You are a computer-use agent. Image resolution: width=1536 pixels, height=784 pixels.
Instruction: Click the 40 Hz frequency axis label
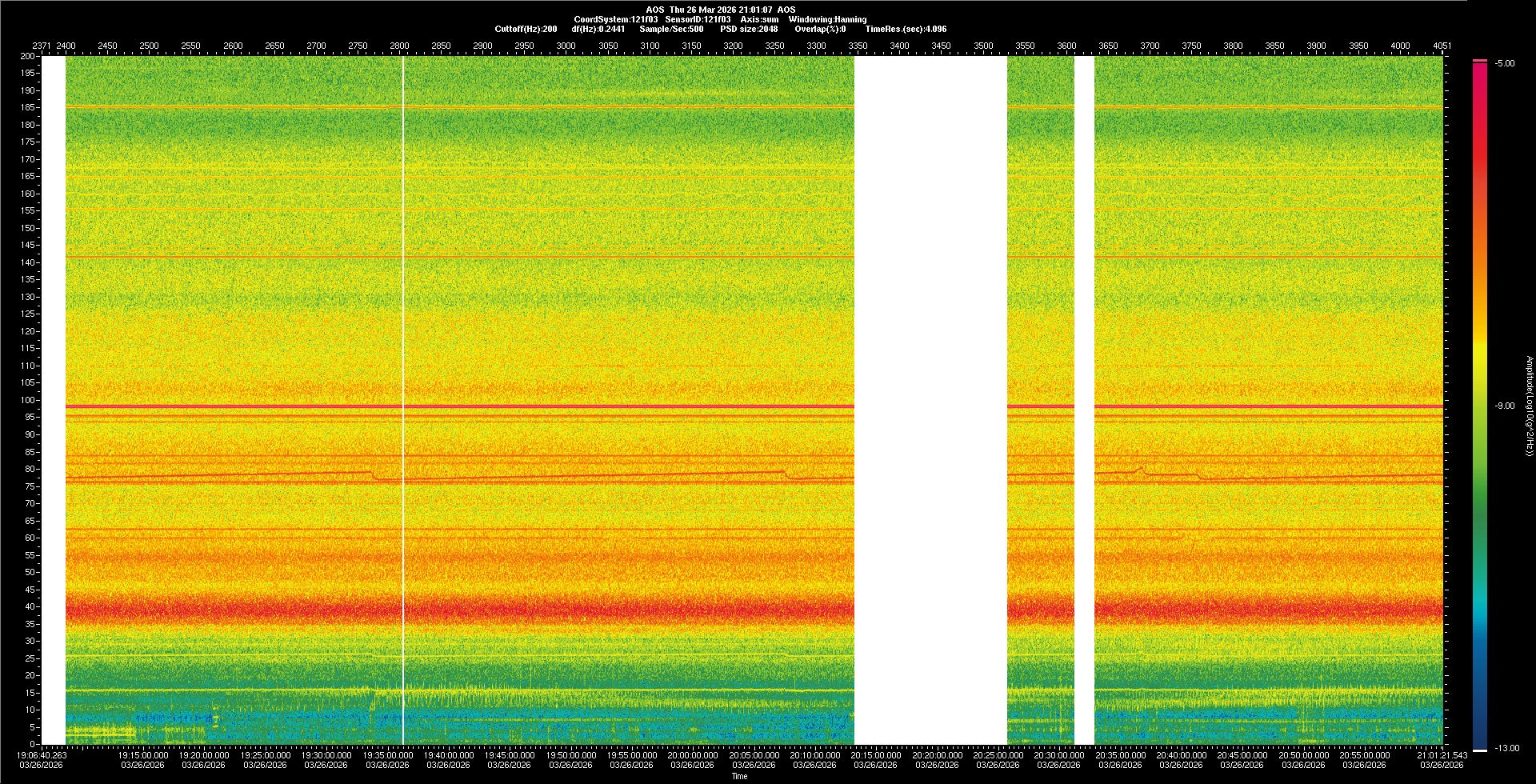point(30,606)
